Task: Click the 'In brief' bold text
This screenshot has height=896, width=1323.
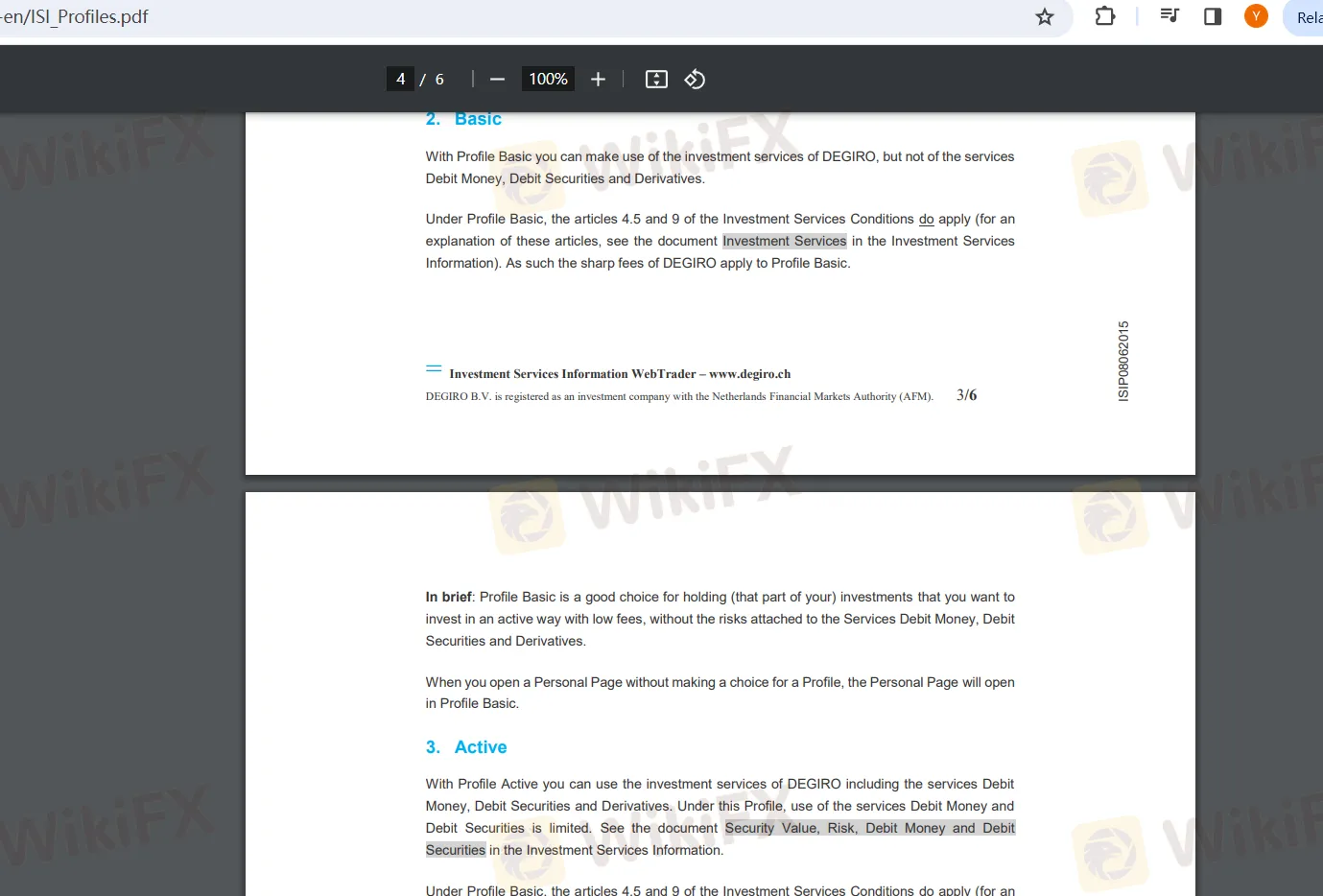Action: pos(449,597)
